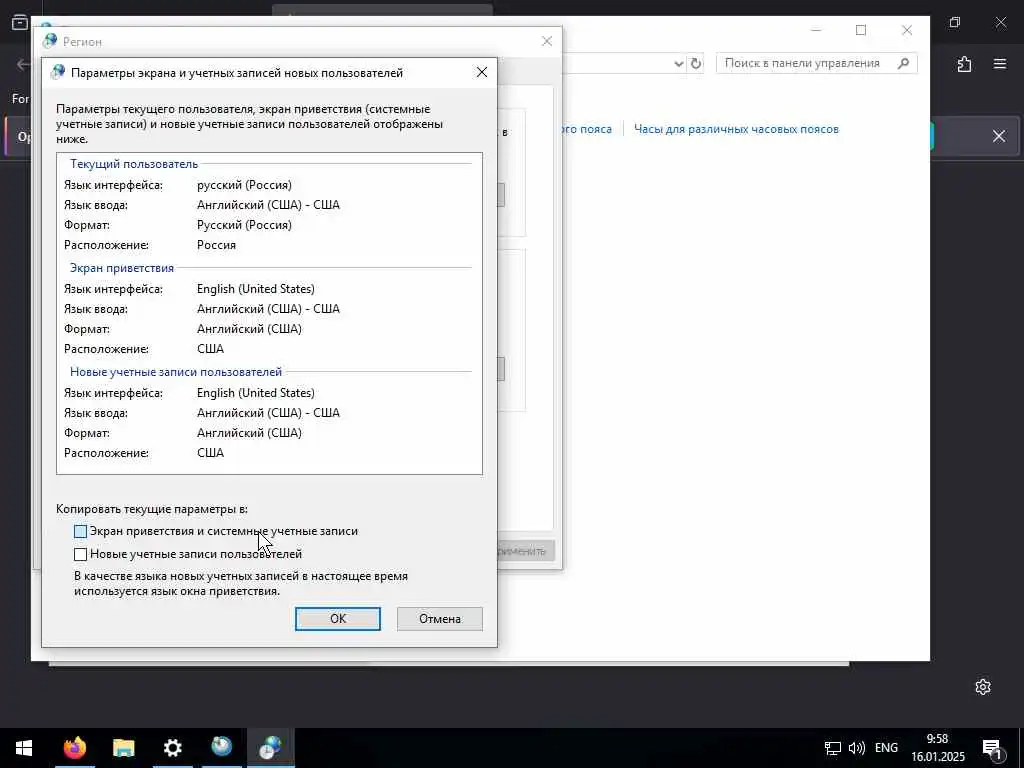Viewport: 1024px width, 768px height.
Task: Open the browser extensions puzzle icon
Action: [964, 64]
